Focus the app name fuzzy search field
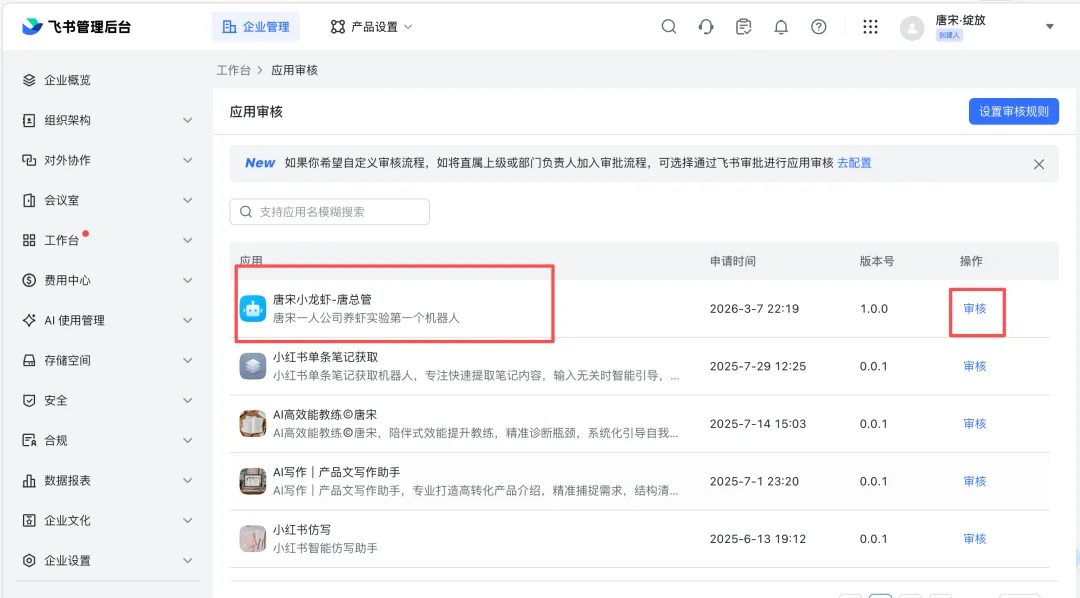 pos(329,212)
